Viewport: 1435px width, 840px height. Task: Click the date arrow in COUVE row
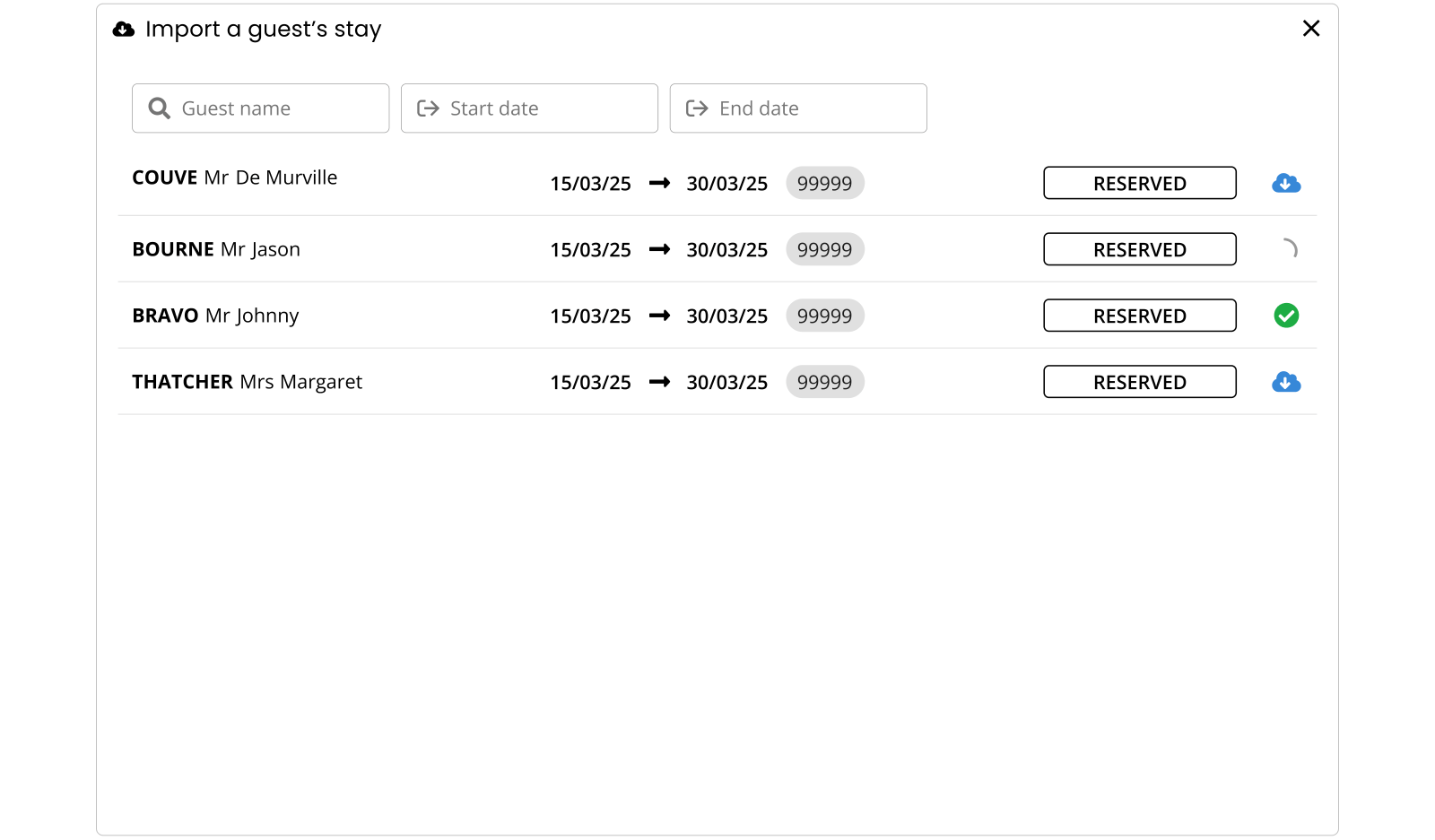click(x=660, y=183)
